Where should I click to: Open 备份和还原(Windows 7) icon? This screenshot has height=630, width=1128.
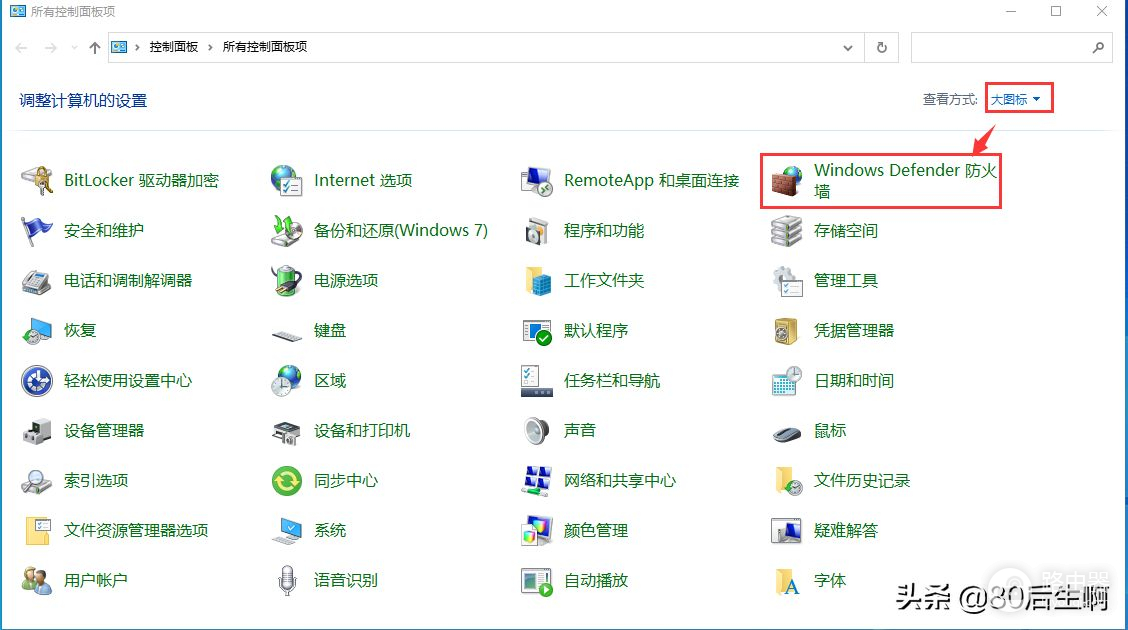coord(286,231)
